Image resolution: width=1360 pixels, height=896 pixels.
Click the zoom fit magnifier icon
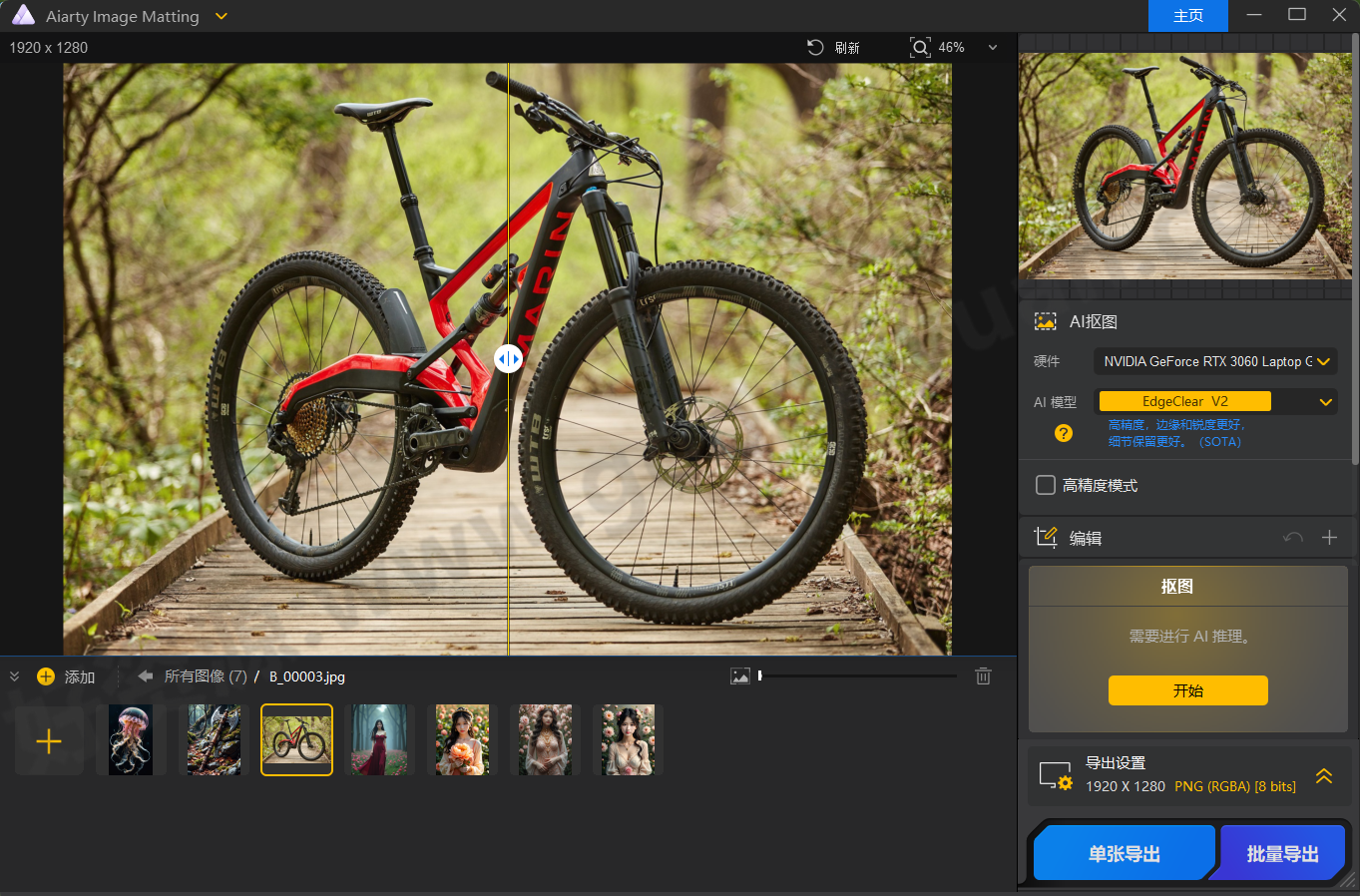tap(920, 47)
